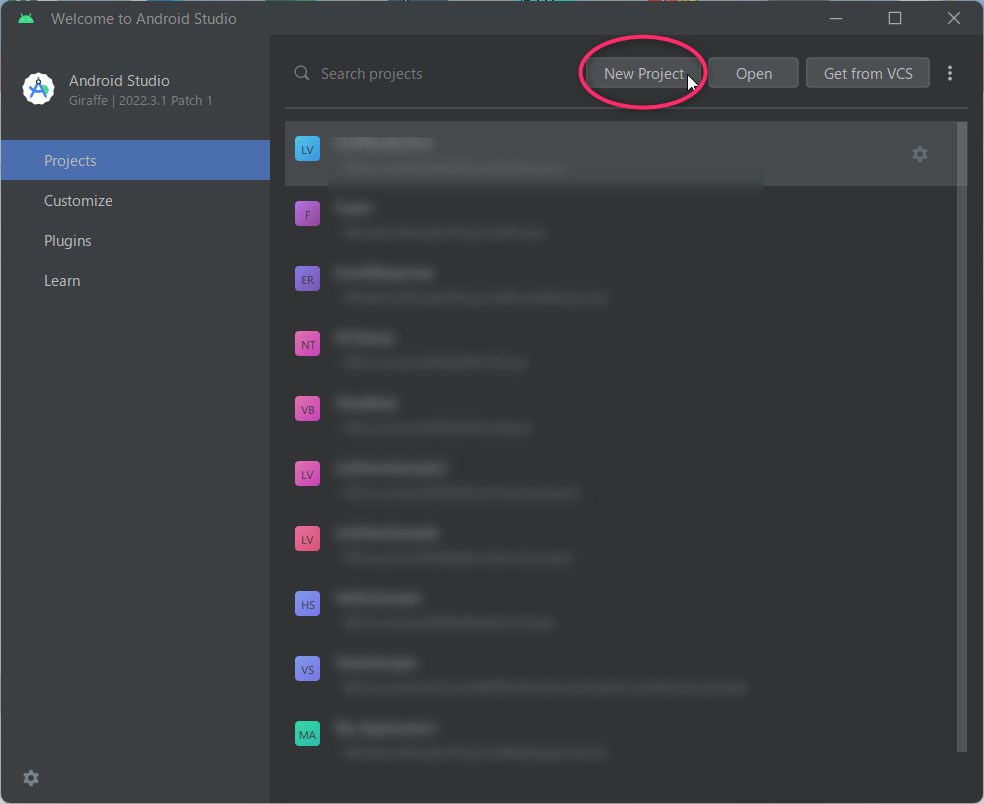Switch to the Customize tab

pos(136,201)
